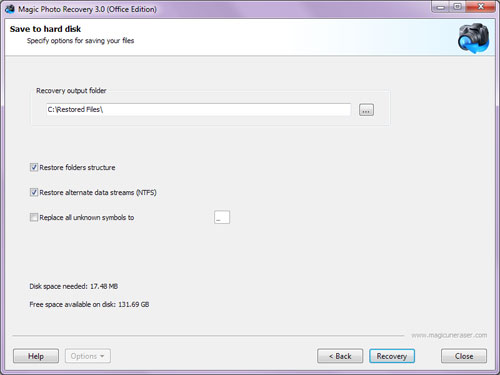Close the window with title bar X

click(481, 7)
